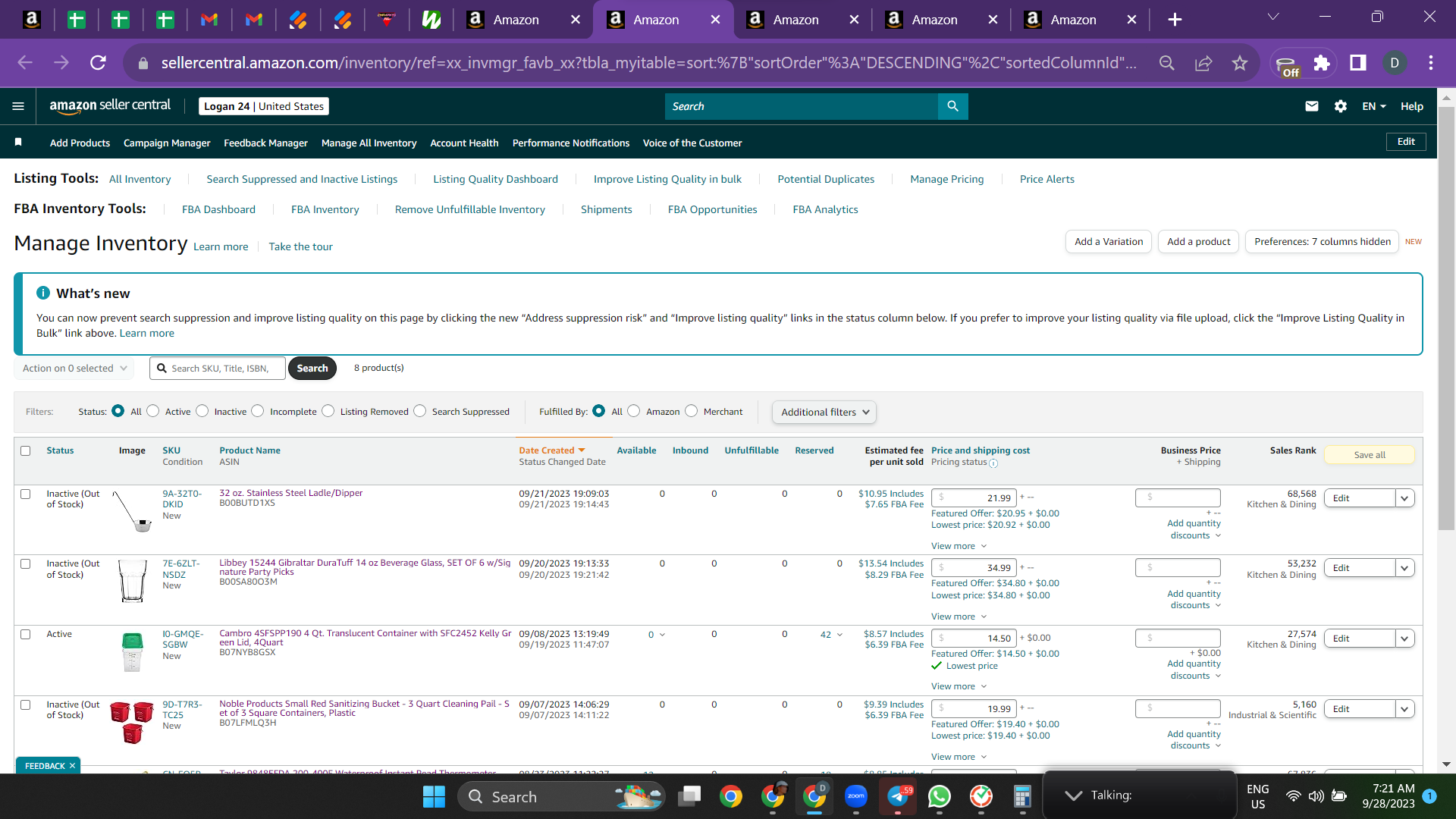The image size is (1456, 819).
Task: Check the Noble Products bucket row checkbox
Action: 26,704
